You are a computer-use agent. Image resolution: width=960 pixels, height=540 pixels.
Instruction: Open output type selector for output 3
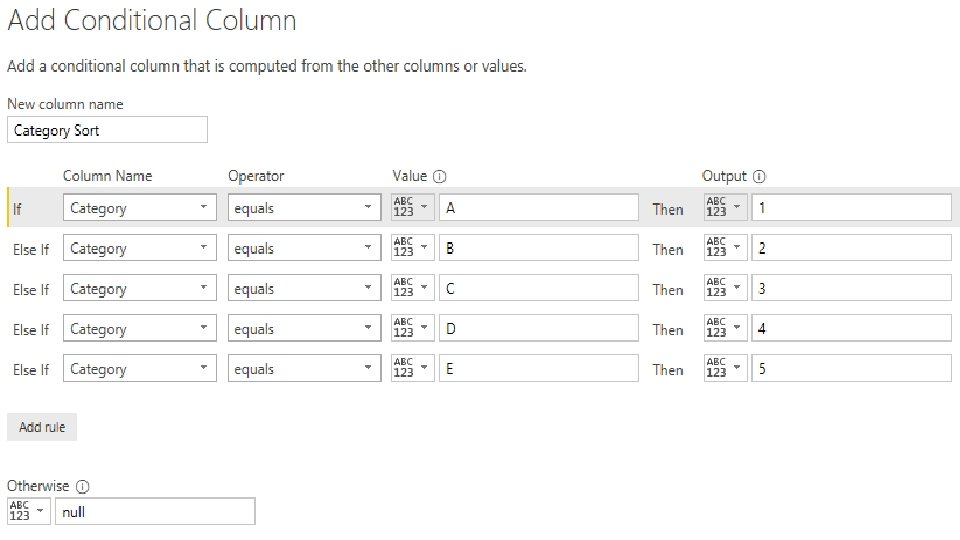click(x=725, y=288)
